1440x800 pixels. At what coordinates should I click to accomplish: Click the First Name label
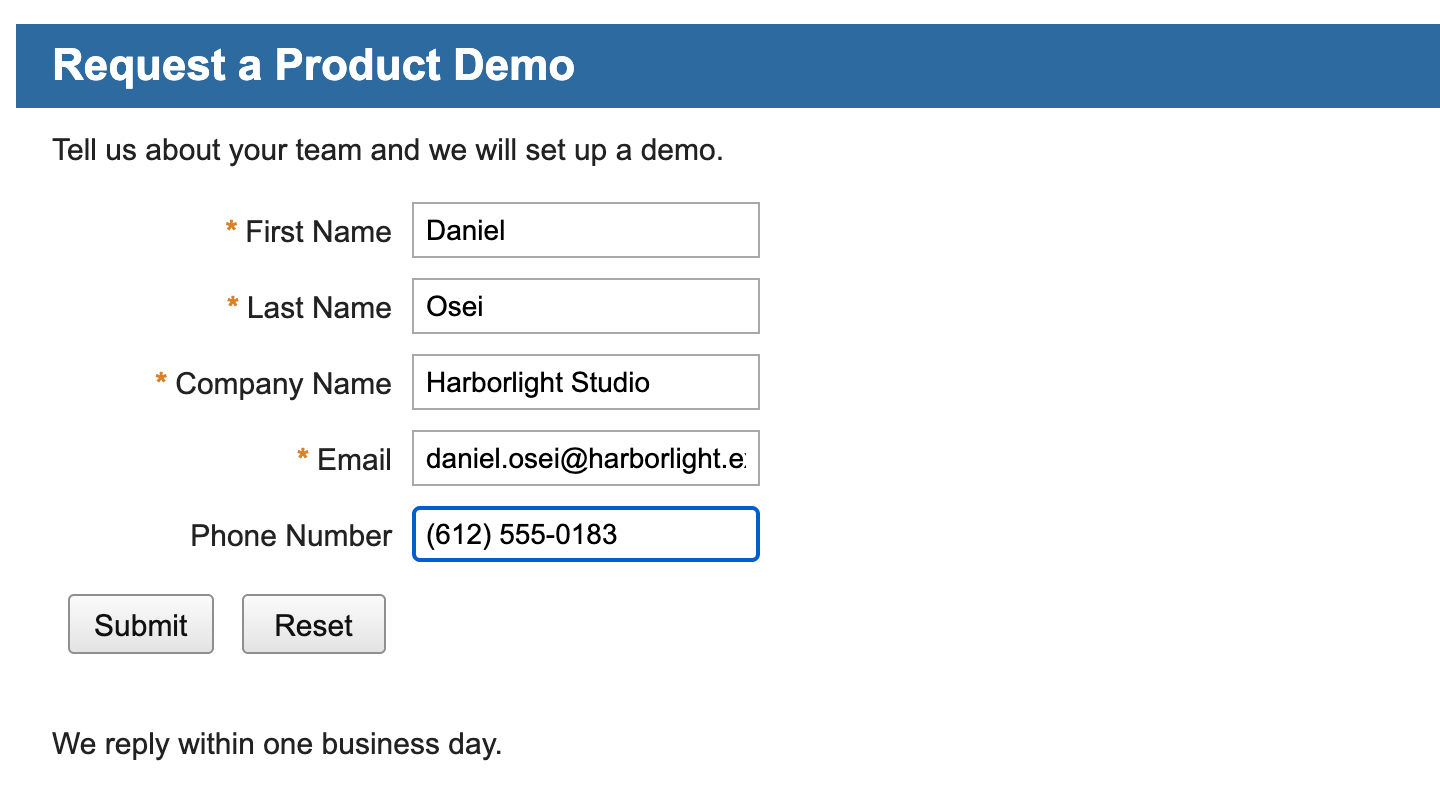[x=318, y=232]
